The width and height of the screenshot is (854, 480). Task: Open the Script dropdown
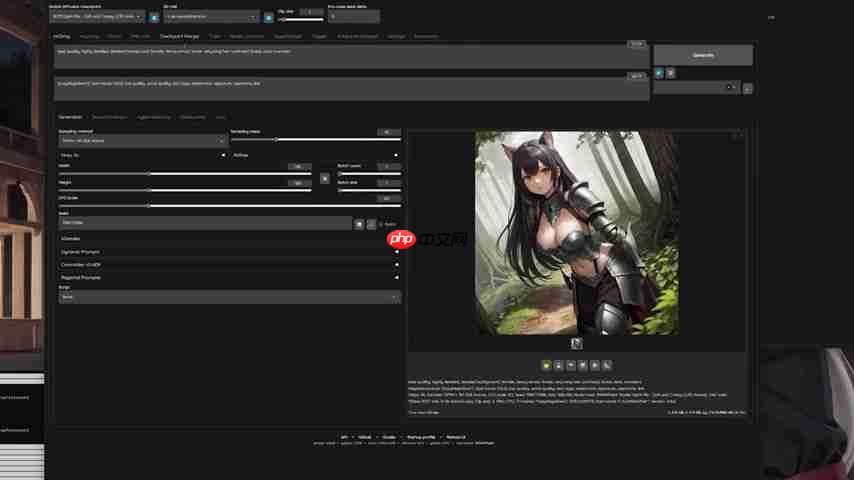(x=229, y=297)
